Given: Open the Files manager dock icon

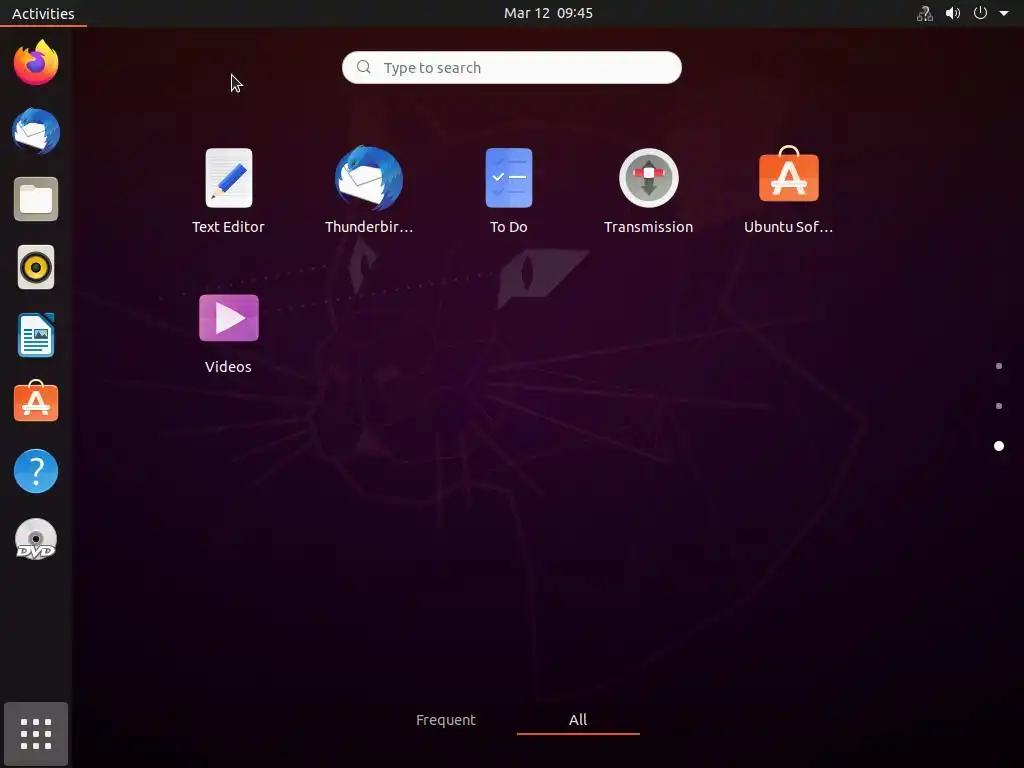Looking at the screenshot, I should [36, 199].
